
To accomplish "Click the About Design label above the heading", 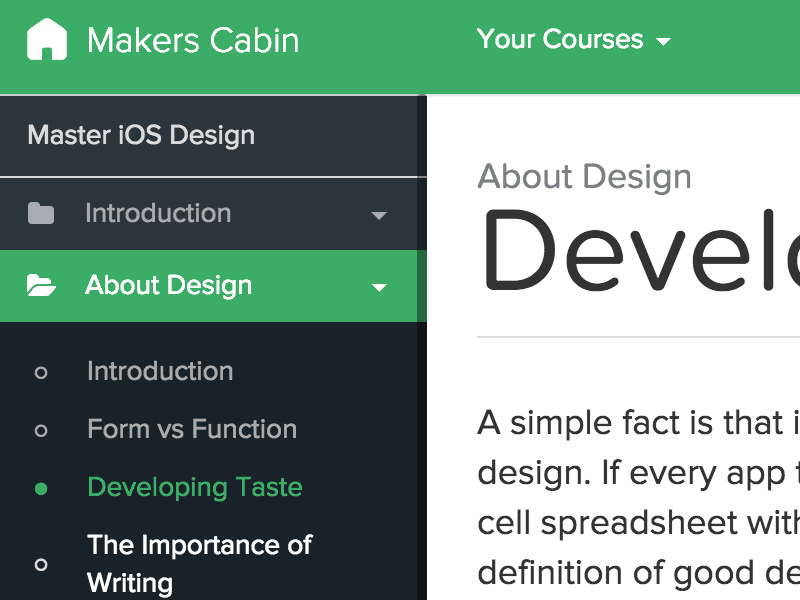I will (x=585, y=176).
